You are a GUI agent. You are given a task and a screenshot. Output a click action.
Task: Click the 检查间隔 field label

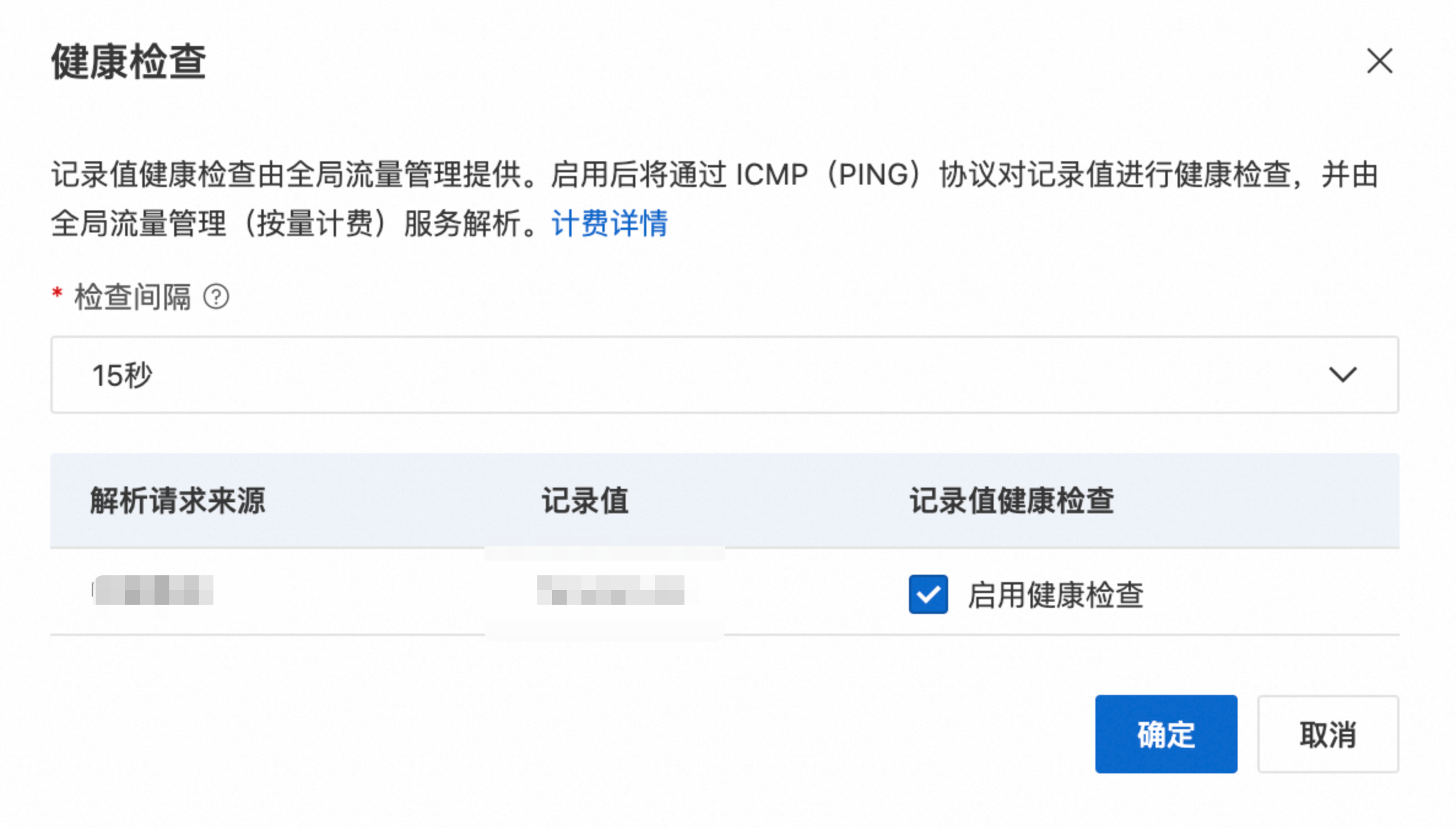point(132,297)
